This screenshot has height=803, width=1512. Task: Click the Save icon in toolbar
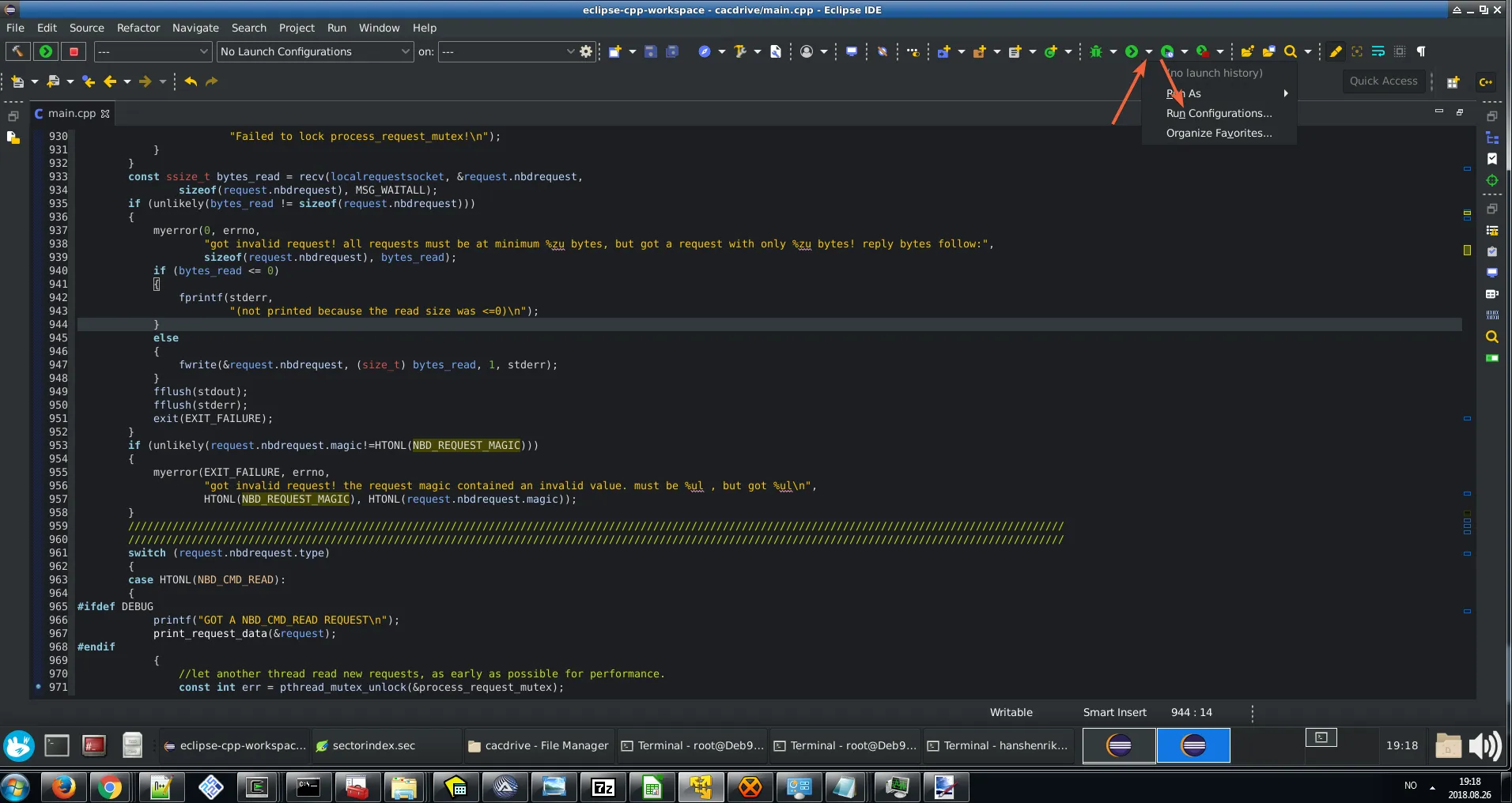(651, 51)
